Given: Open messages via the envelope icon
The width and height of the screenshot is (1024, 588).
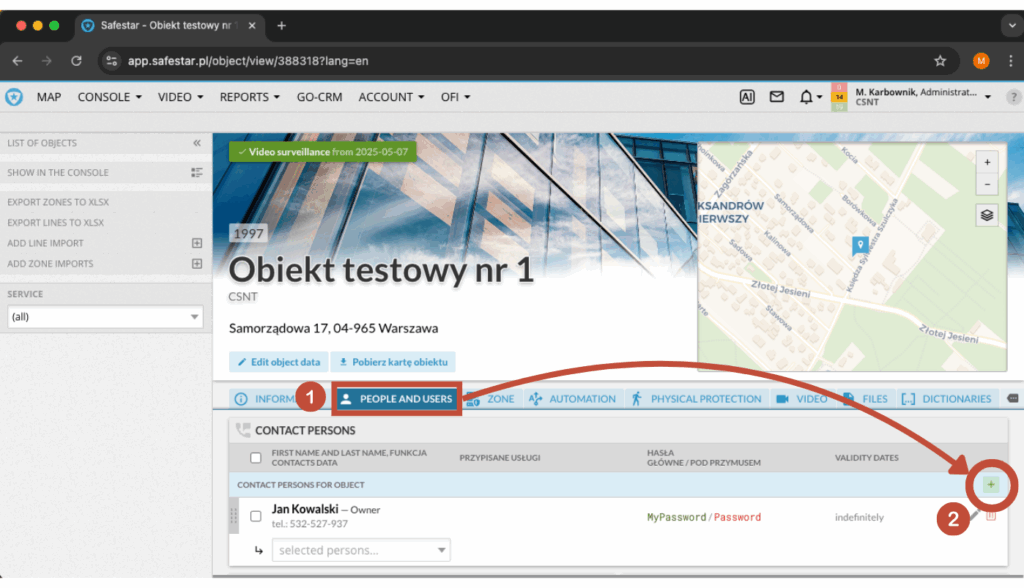Looking at the screenshot, I should tap(776, 97).
